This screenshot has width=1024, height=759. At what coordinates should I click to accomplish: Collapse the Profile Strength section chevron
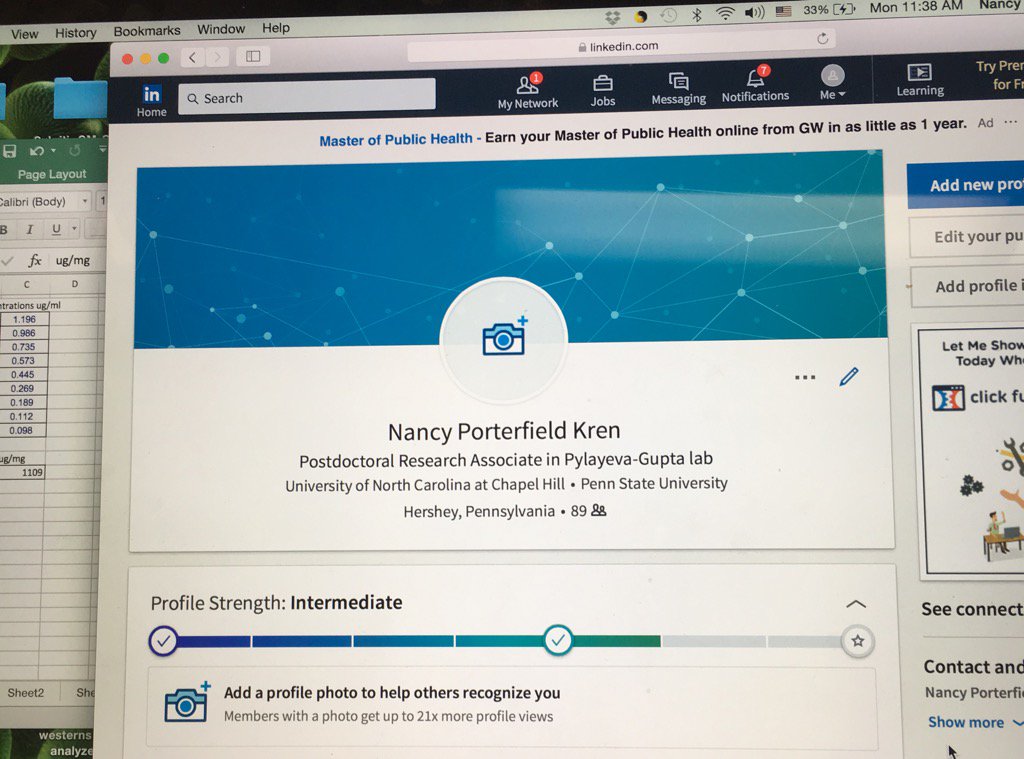point(856,604)
